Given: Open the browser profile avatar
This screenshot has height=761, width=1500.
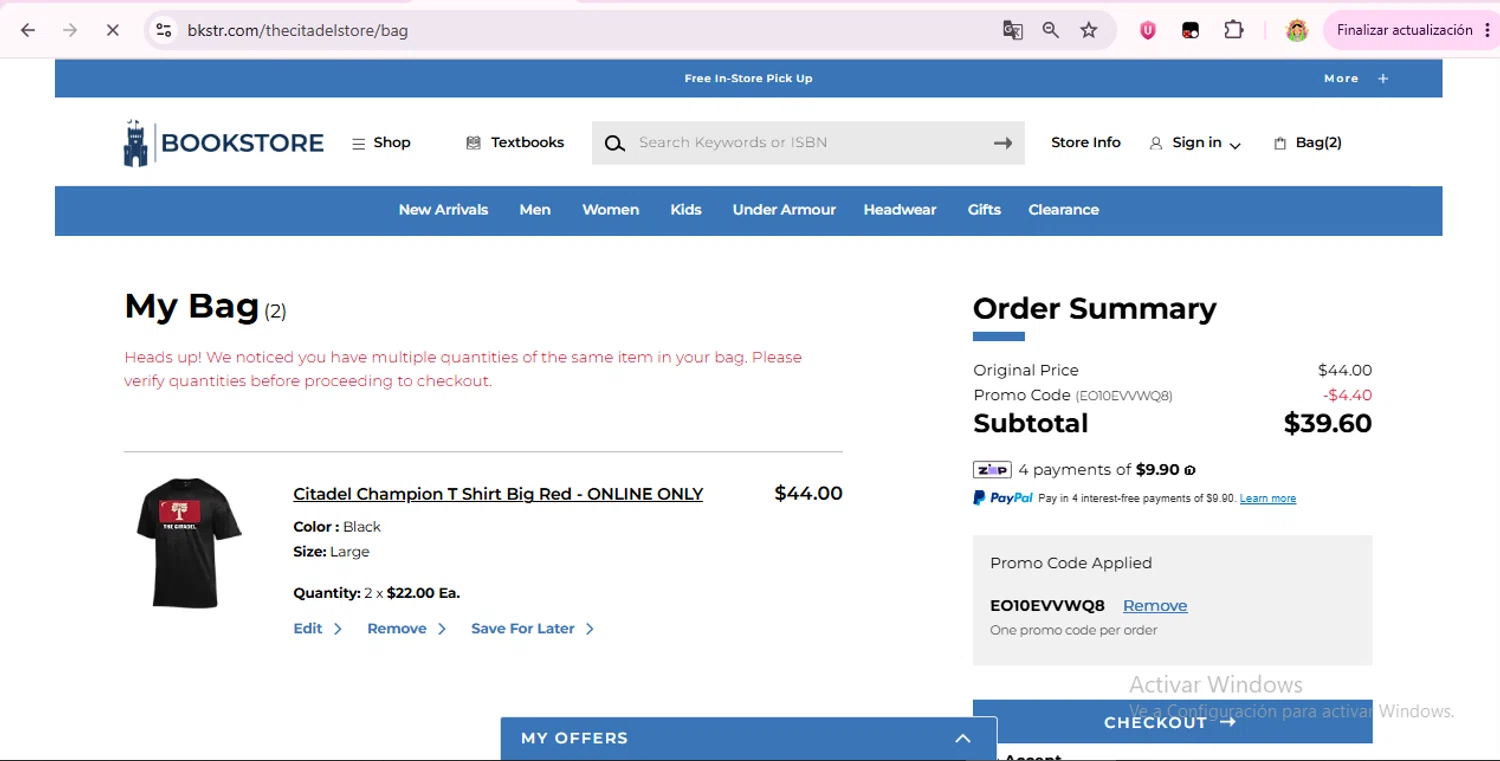Looking at the screenshot, I should (x=1297, y=30).
